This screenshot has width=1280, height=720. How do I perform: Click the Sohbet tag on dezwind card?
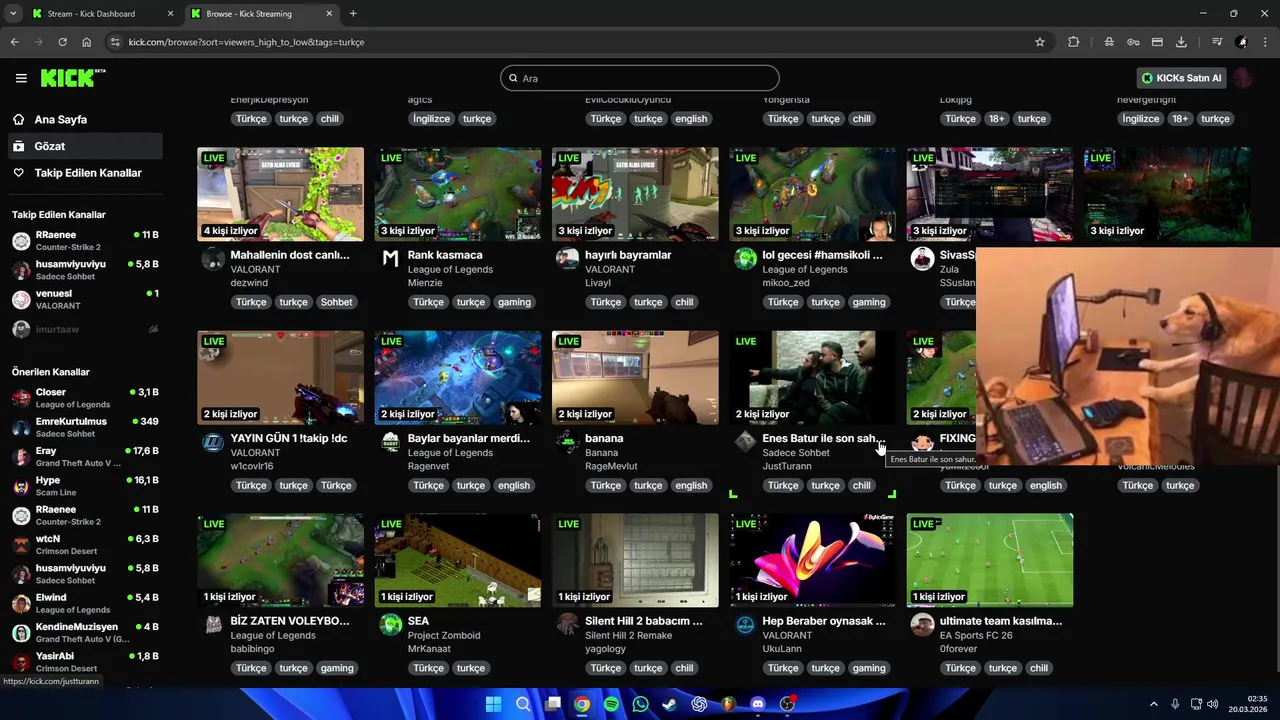click(x=336, y=302)
